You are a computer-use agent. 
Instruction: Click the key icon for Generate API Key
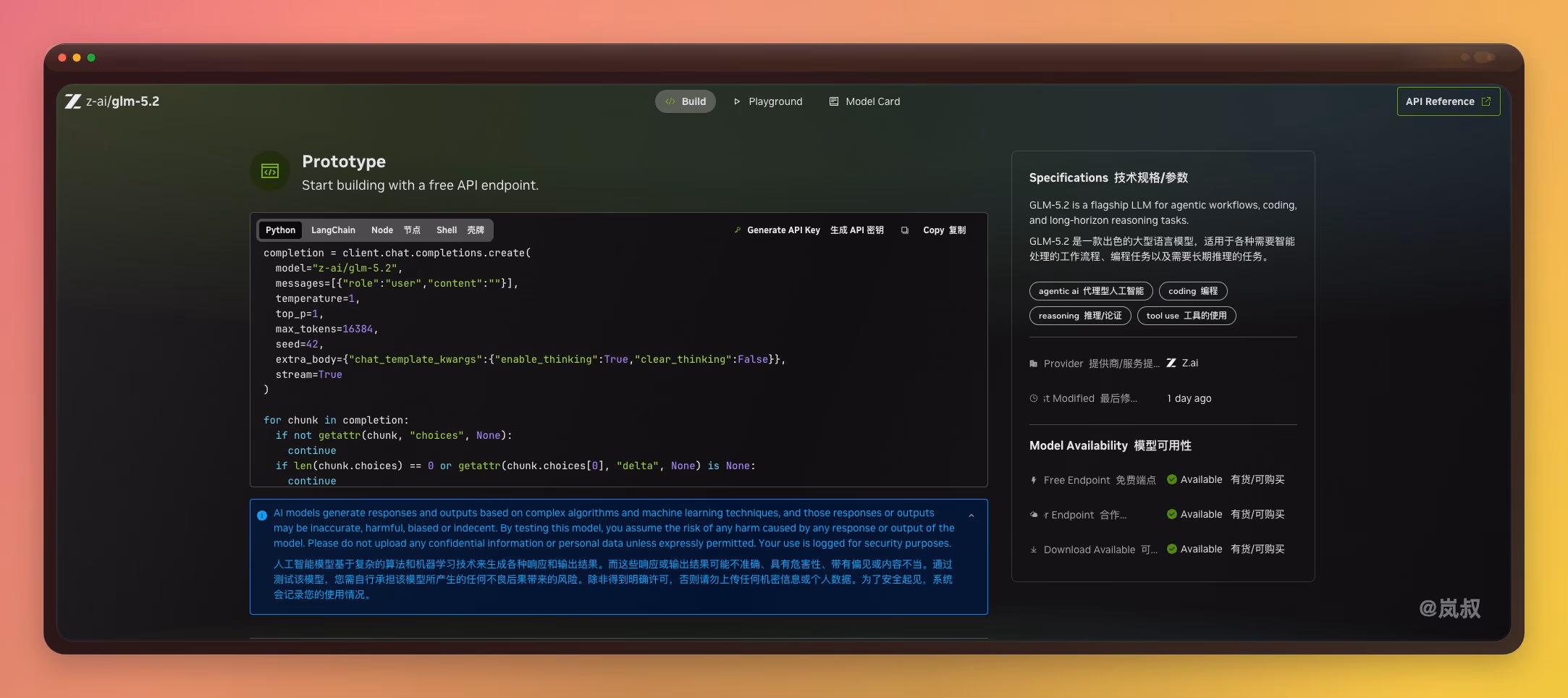[x=738, y=230]
